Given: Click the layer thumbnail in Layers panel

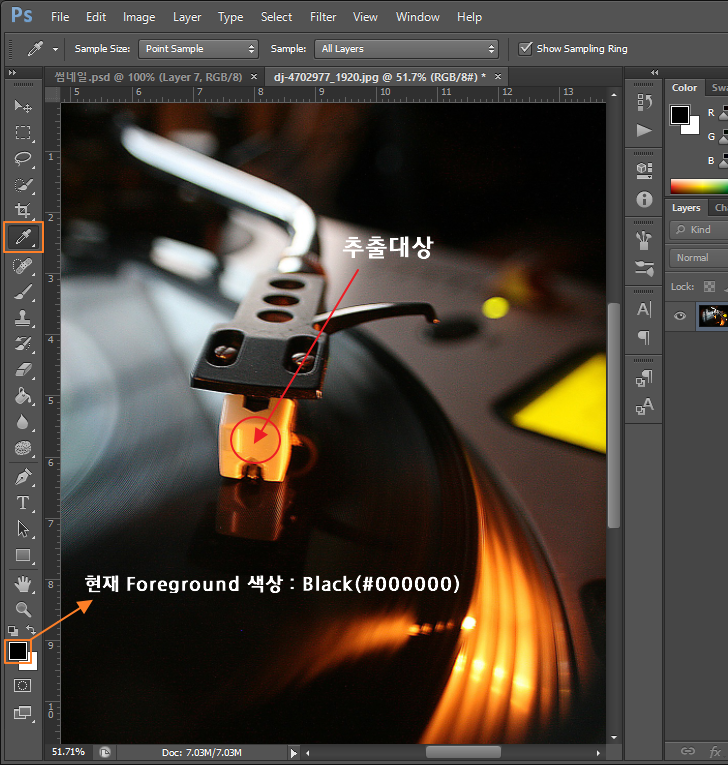Looking at the screenshot, I should (713, 316).
